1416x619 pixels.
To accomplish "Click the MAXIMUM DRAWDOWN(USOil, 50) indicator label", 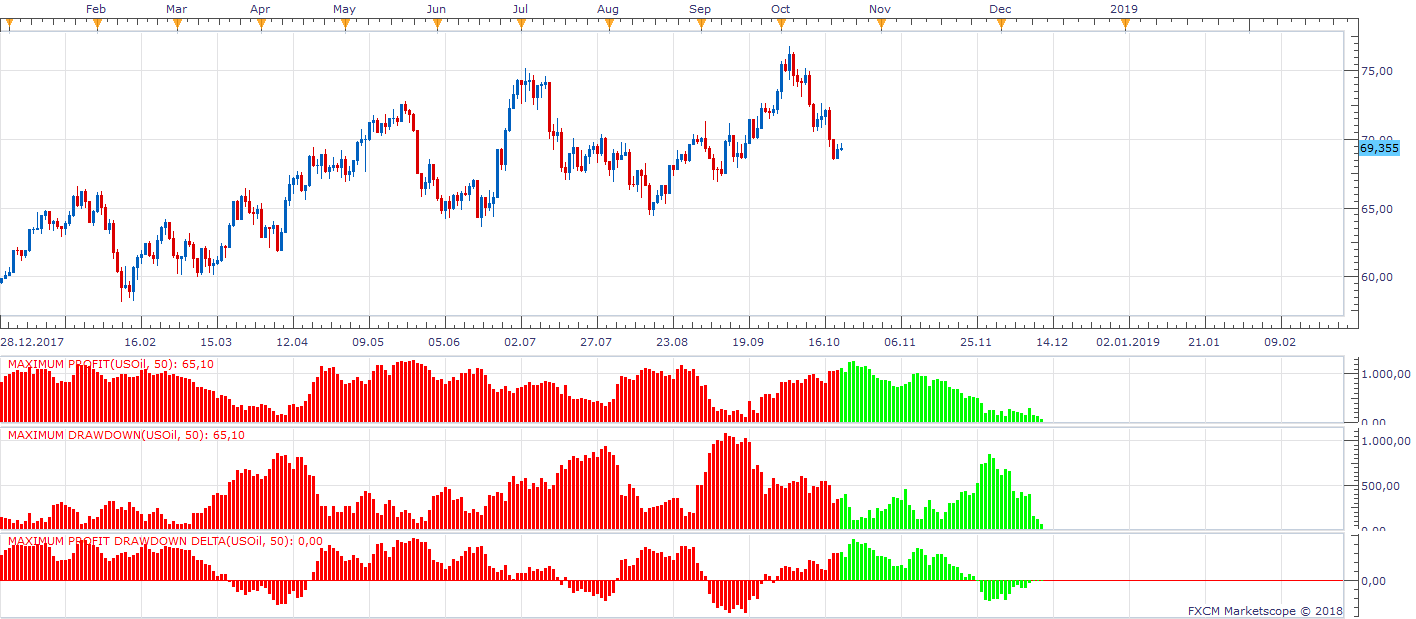I will [126, 435].
